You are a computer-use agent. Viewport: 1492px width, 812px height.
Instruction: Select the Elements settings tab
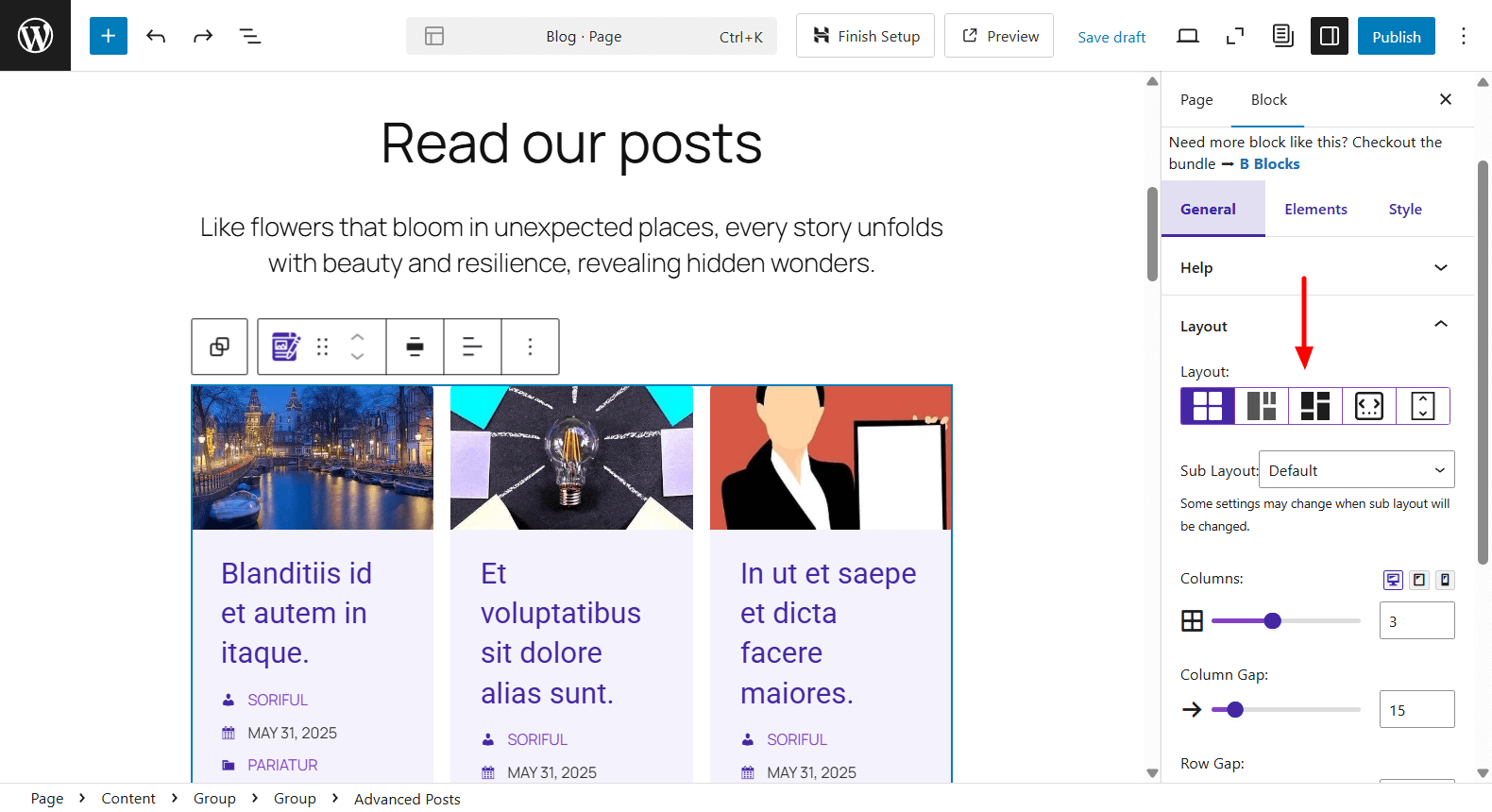pyautogui.click(x=1315, y=210)
